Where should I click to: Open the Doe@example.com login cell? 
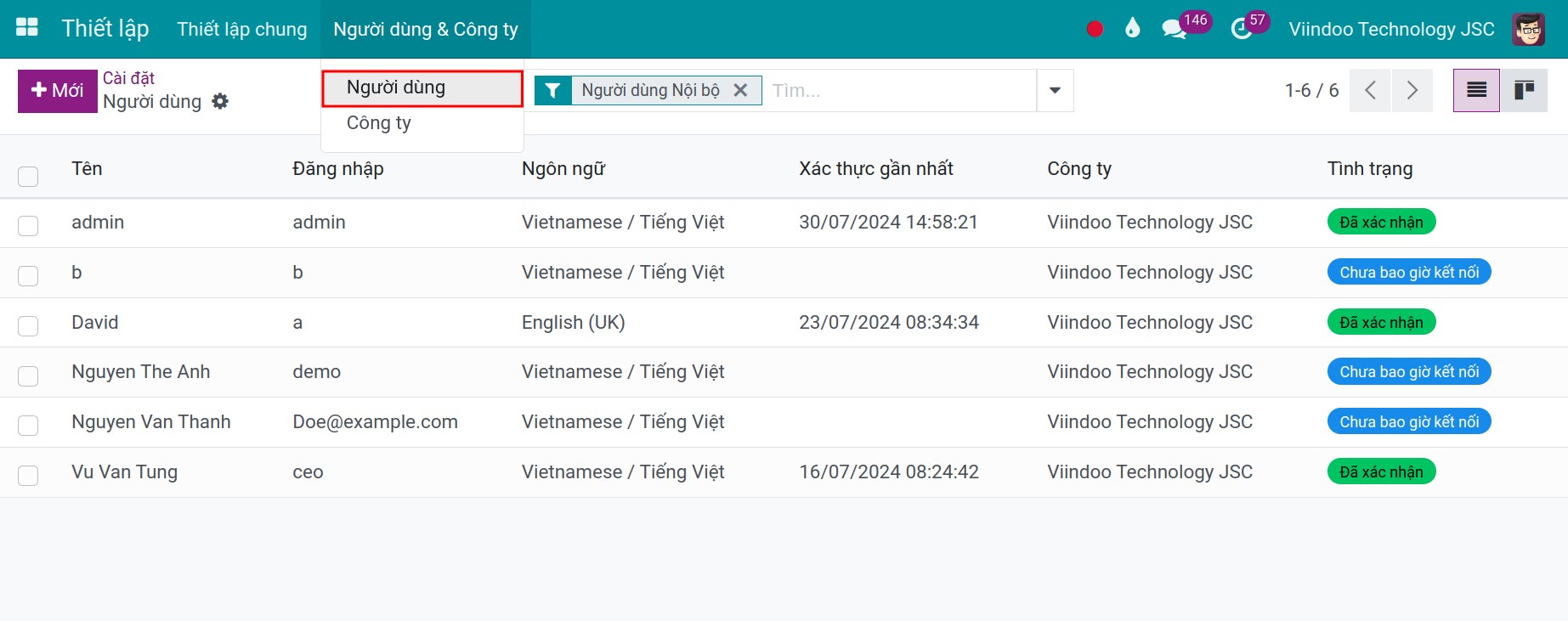coord(375,421)
